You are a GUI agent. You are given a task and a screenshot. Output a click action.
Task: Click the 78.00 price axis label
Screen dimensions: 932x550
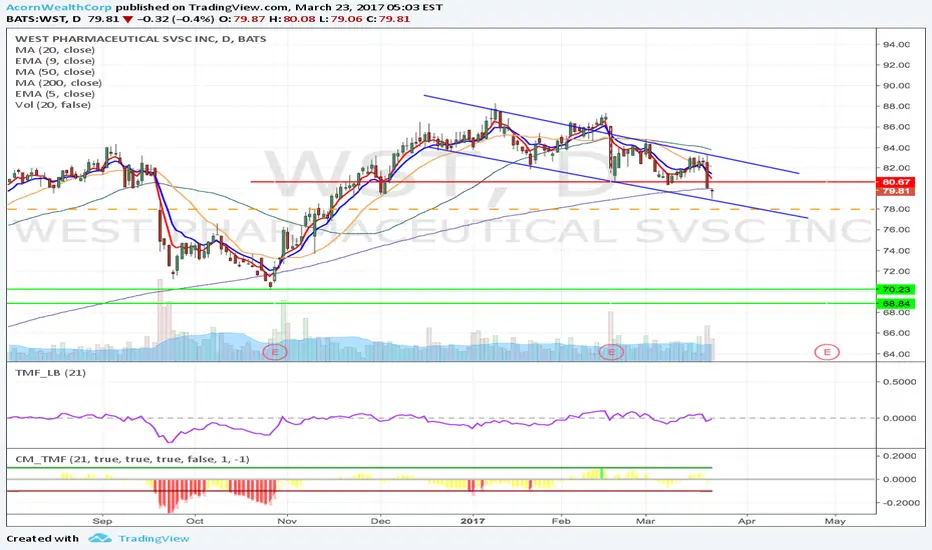point(896,209)
